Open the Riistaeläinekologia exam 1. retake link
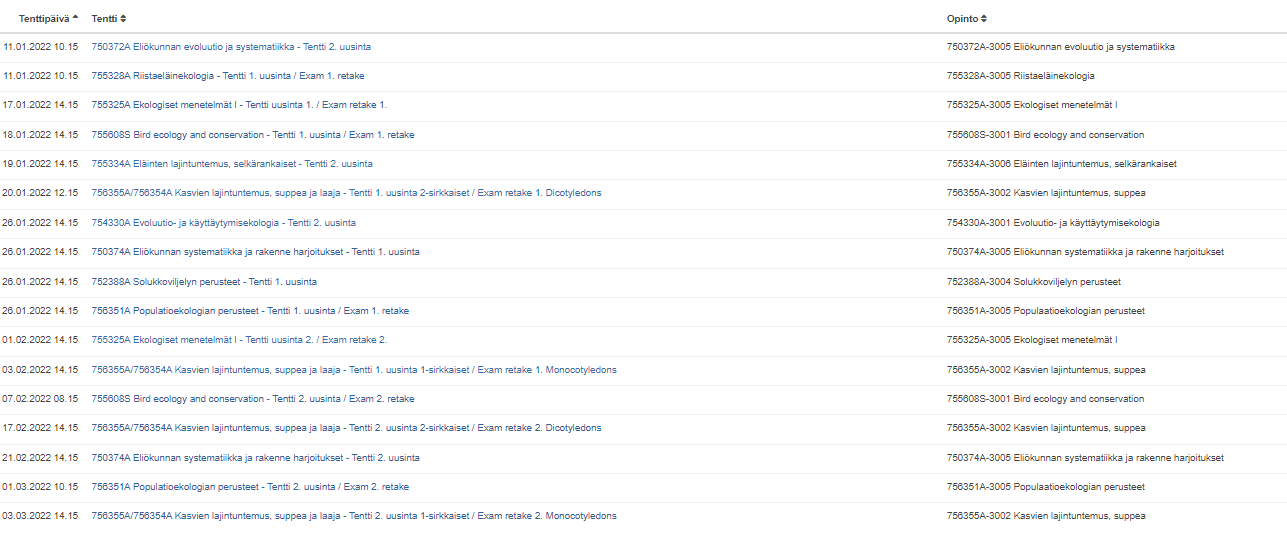The width and height of the screenshot is (1287, 547). tap(227, 76)
